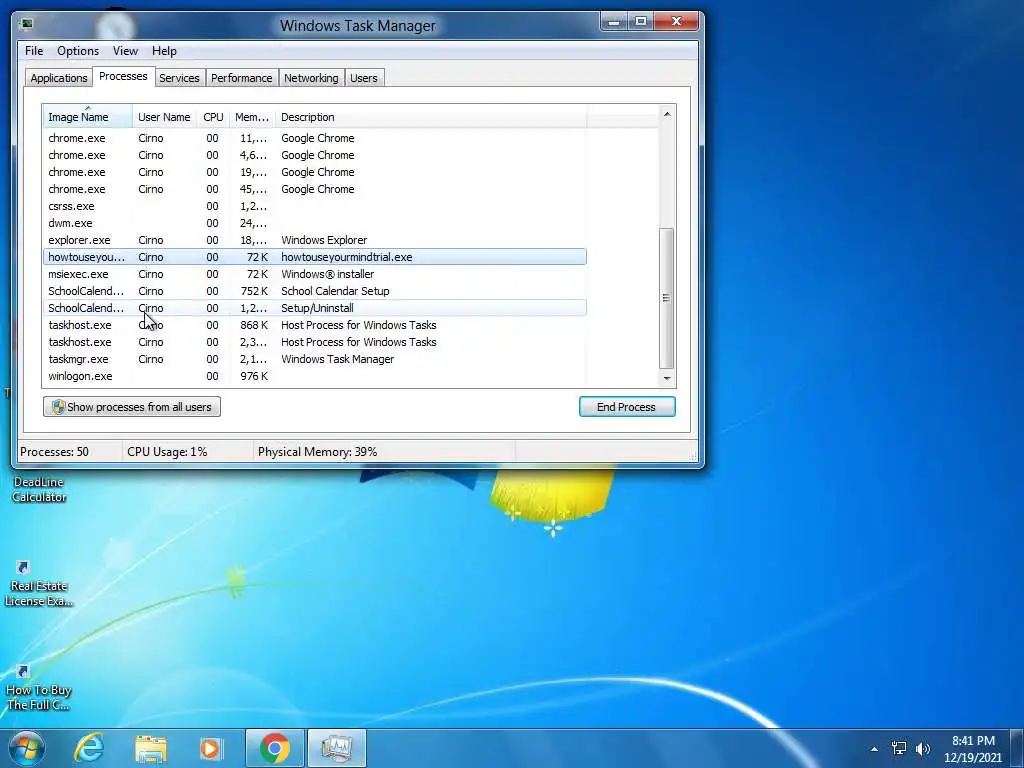This screenshot has height=768, width=1024.
Task: Click Physical Memory: 39% status entry
Action: 317,451
